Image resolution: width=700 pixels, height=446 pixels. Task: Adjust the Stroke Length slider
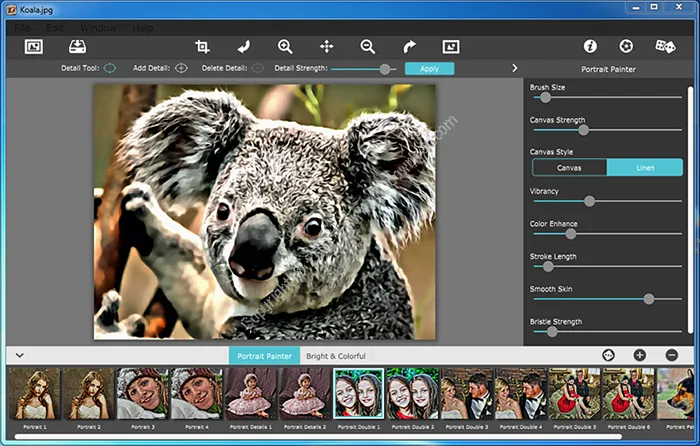tap(548, 267)
